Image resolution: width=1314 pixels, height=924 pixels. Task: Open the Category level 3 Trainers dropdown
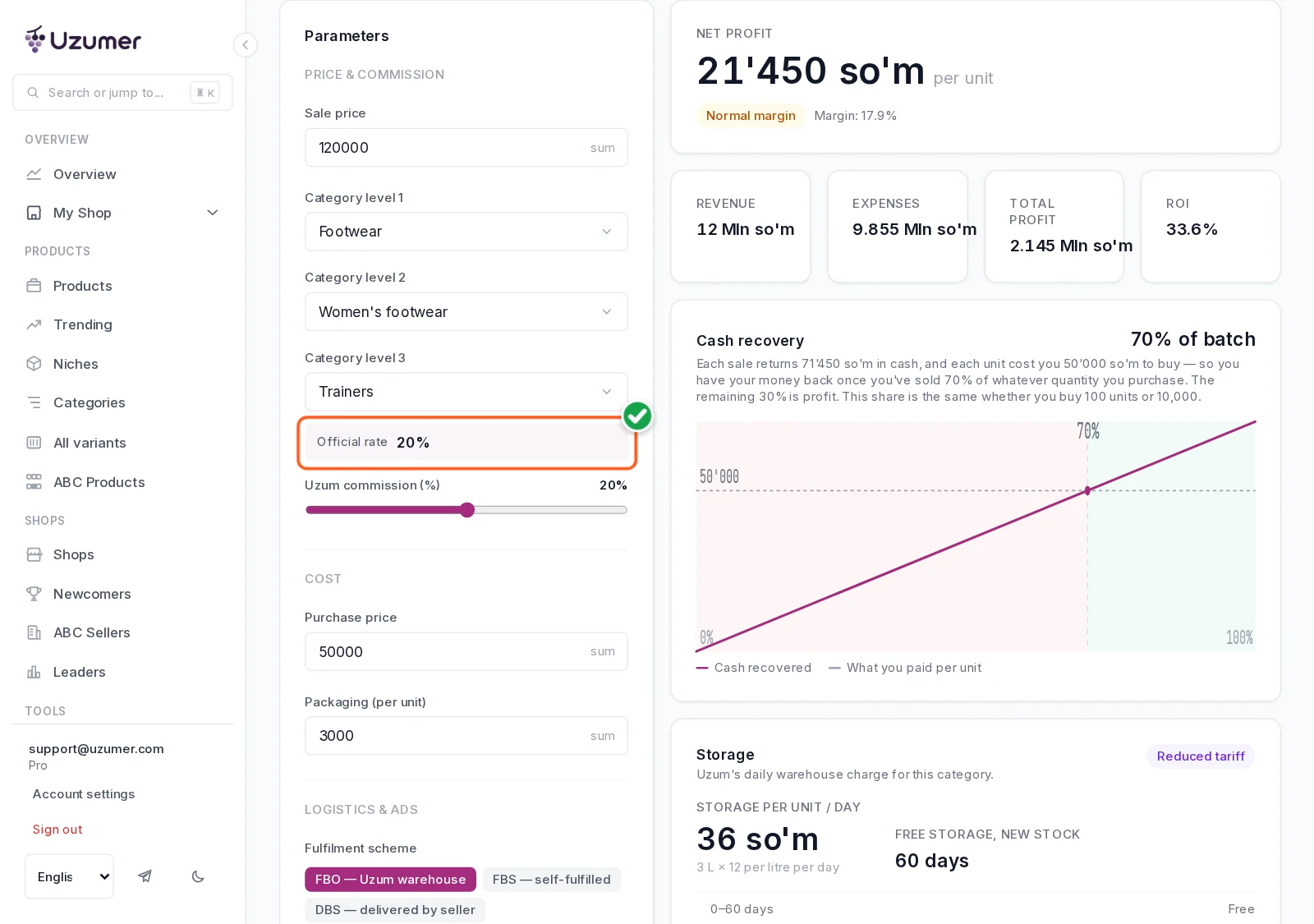(x=466, y=392)
